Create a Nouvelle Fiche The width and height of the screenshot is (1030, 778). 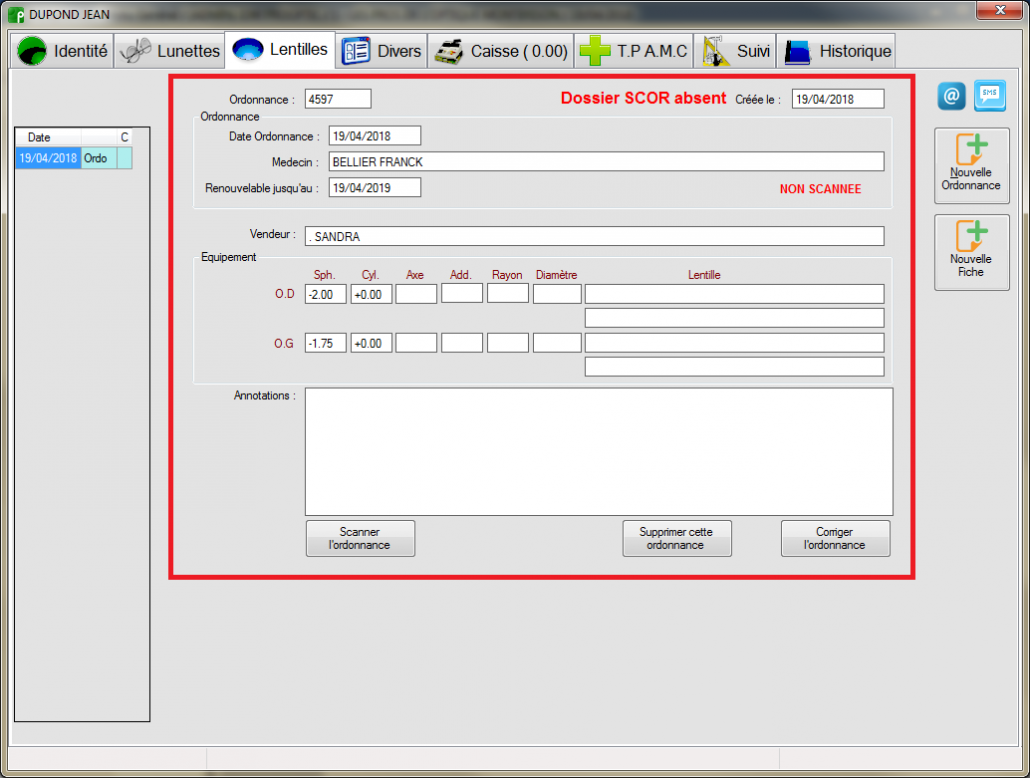[x=972, y=252]
